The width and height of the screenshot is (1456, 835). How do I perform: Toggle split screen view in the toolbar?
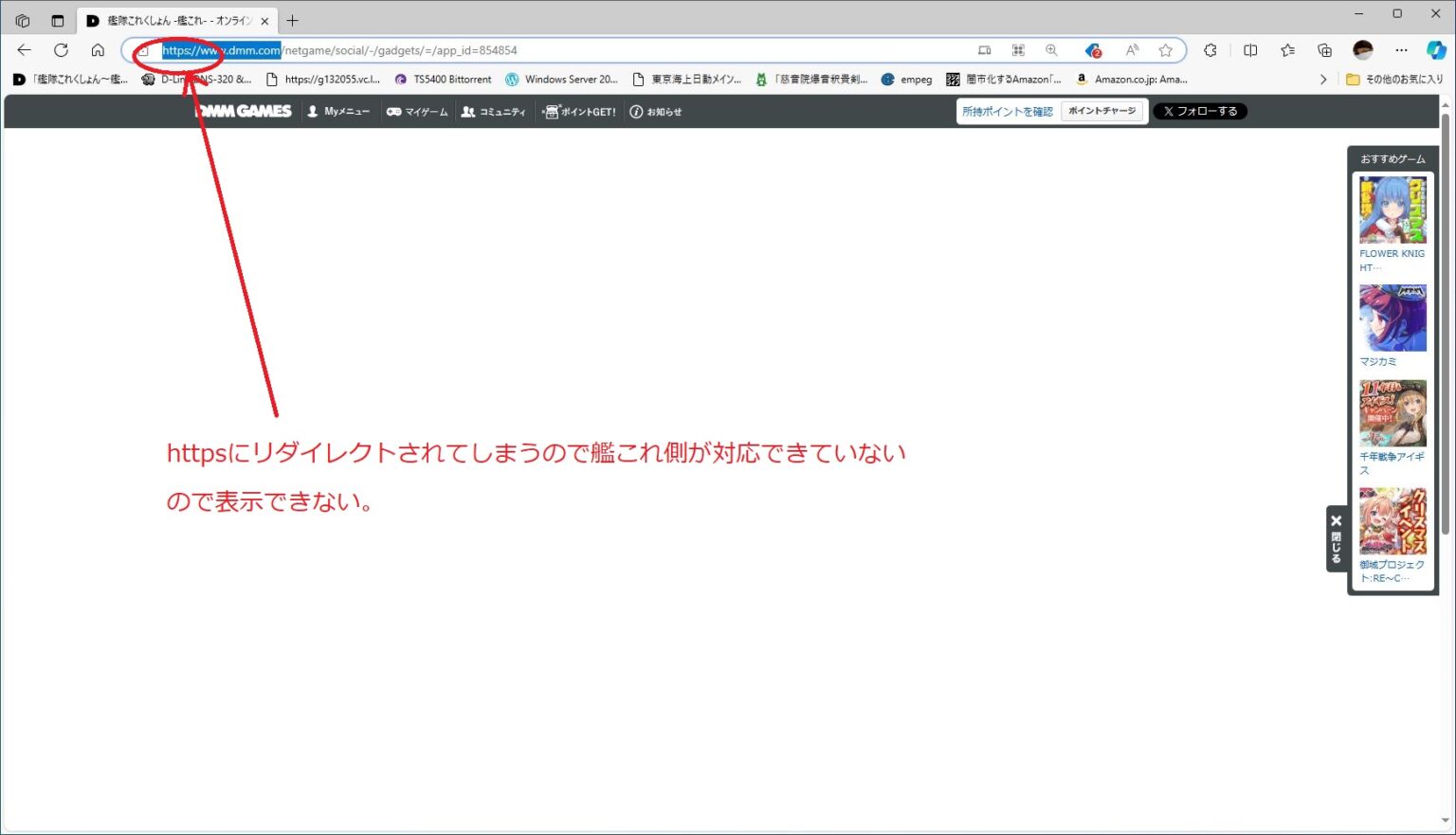click(x=1248, y=49)
